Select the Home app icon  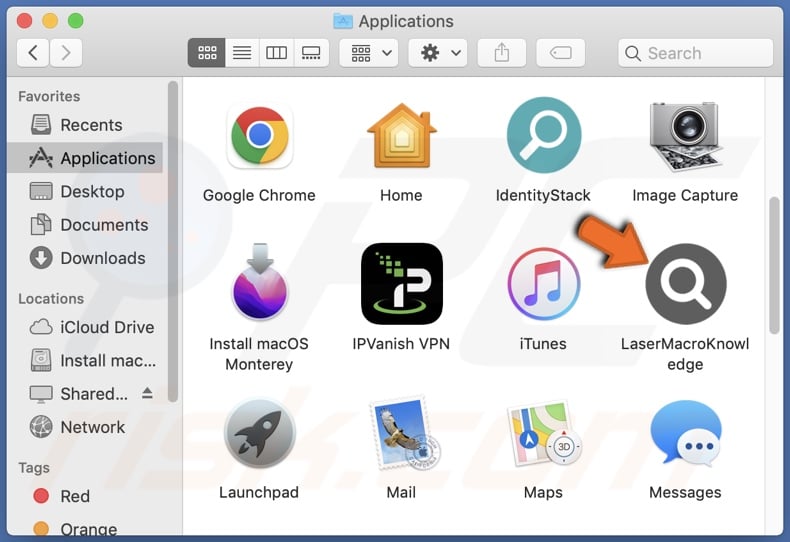[402, 136]
